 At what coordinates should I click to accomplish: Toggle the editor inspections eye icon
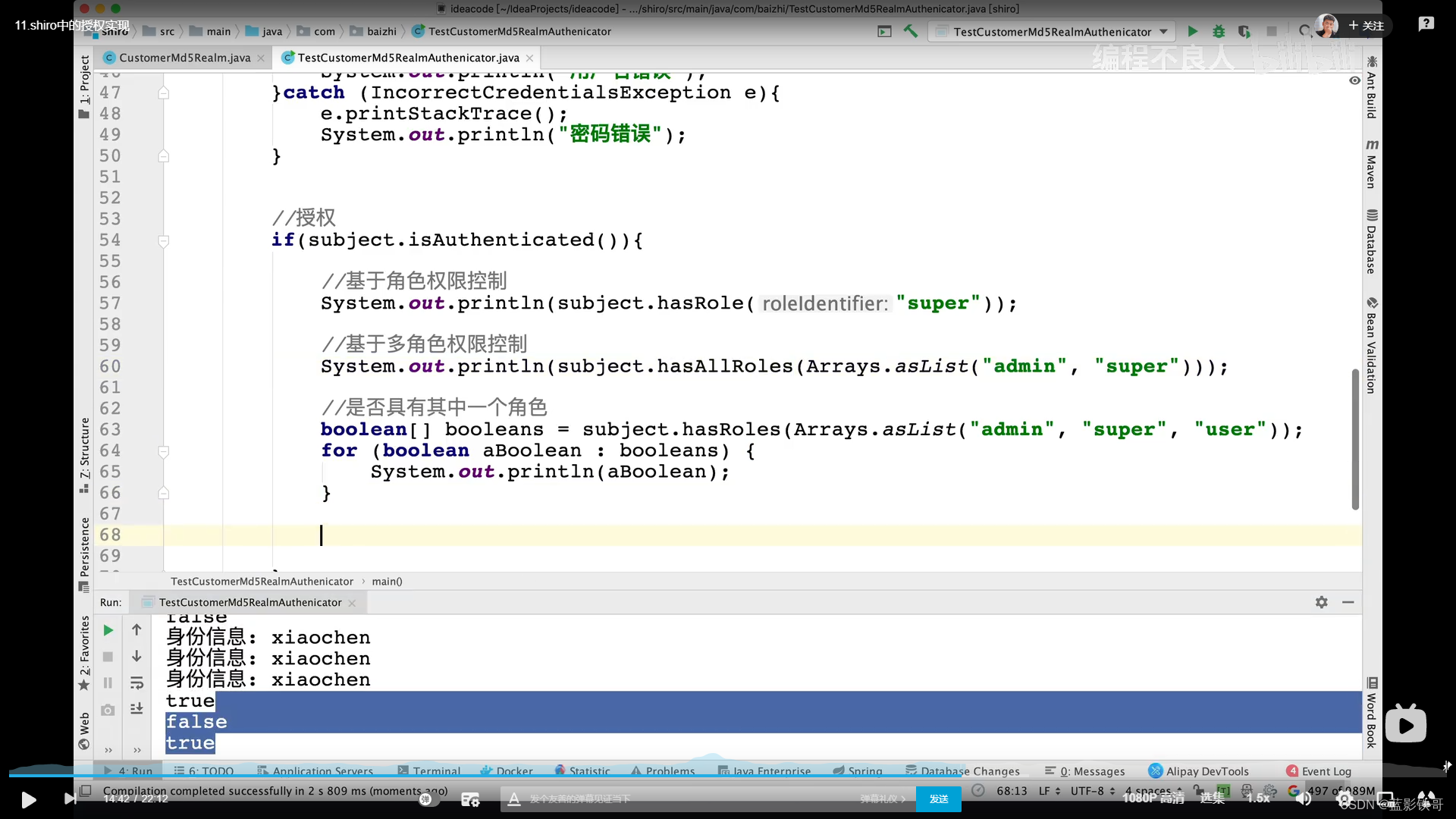pyautogui.click(x=1354, y=80)
